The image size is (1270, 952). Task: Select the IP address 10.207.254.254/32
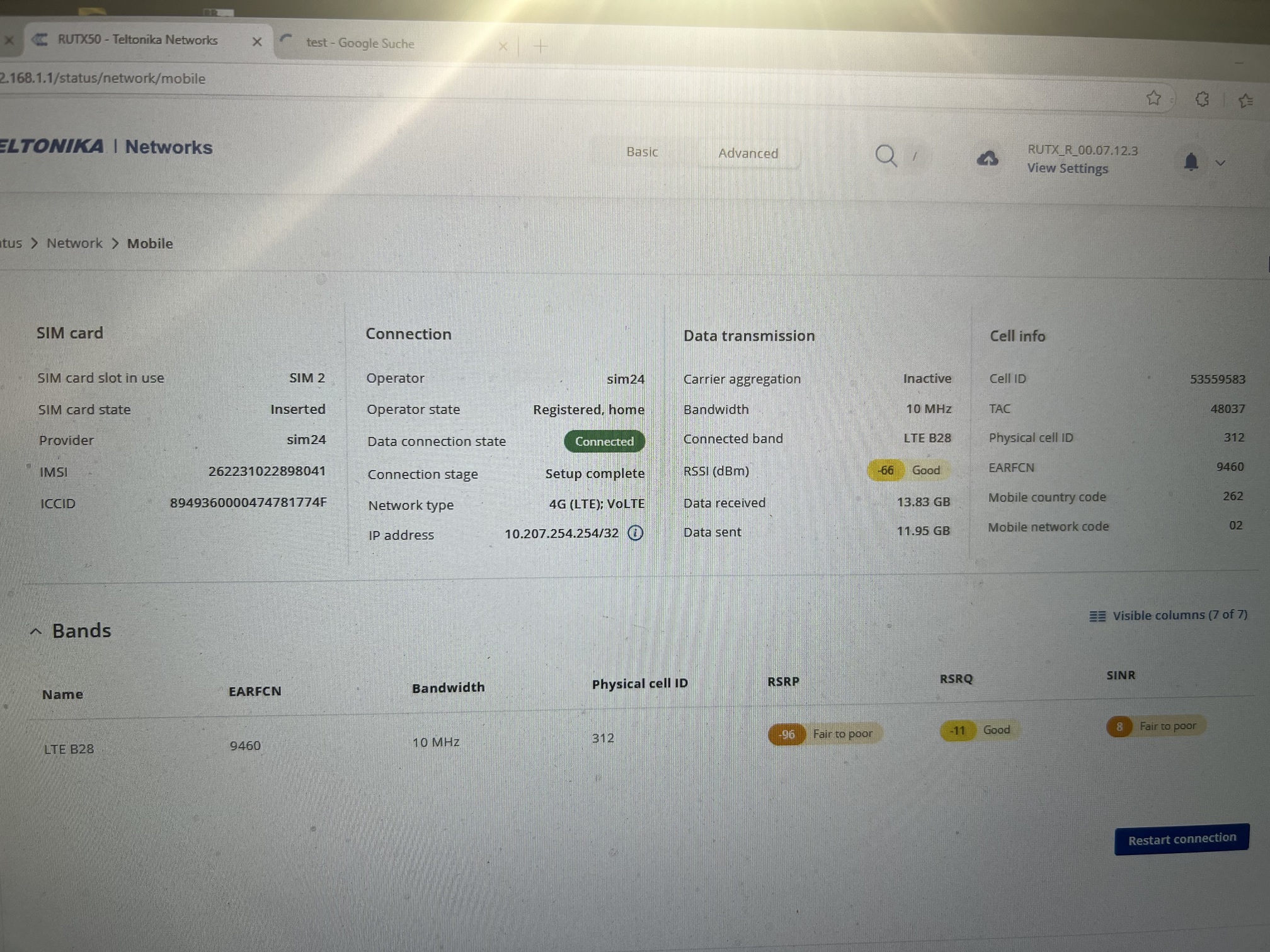tap(561, 534)
